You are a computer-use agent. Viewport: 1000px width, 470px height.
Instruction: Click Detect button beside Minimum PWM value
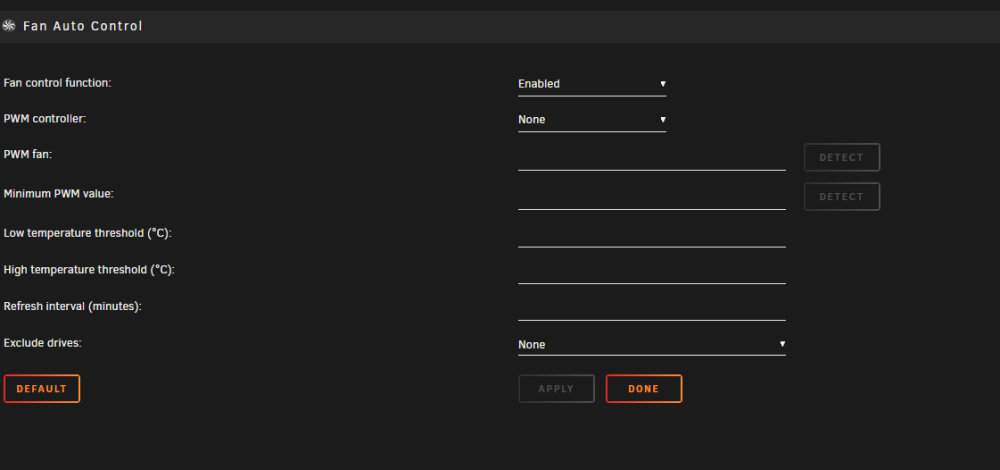pyautogui.click(x=842, y=196)
